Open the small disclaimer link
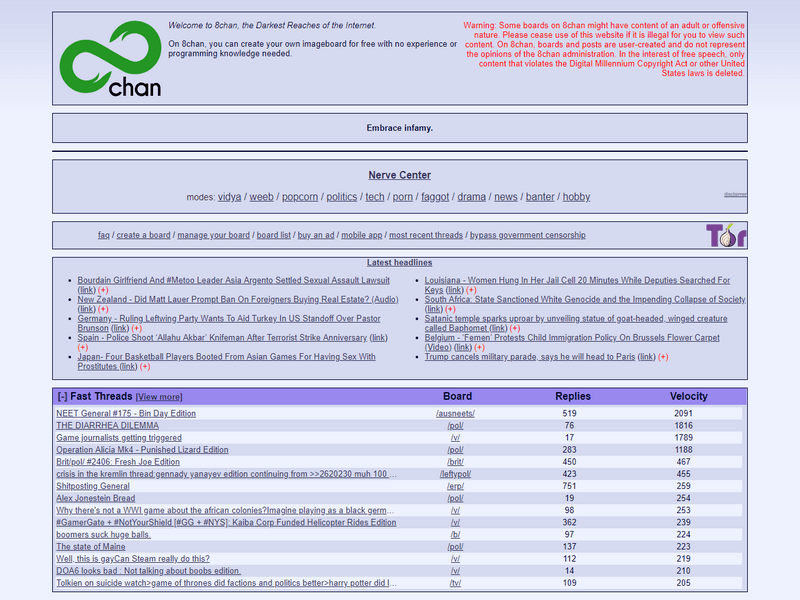This screenshot has width=800, height=600. point(735,194)
